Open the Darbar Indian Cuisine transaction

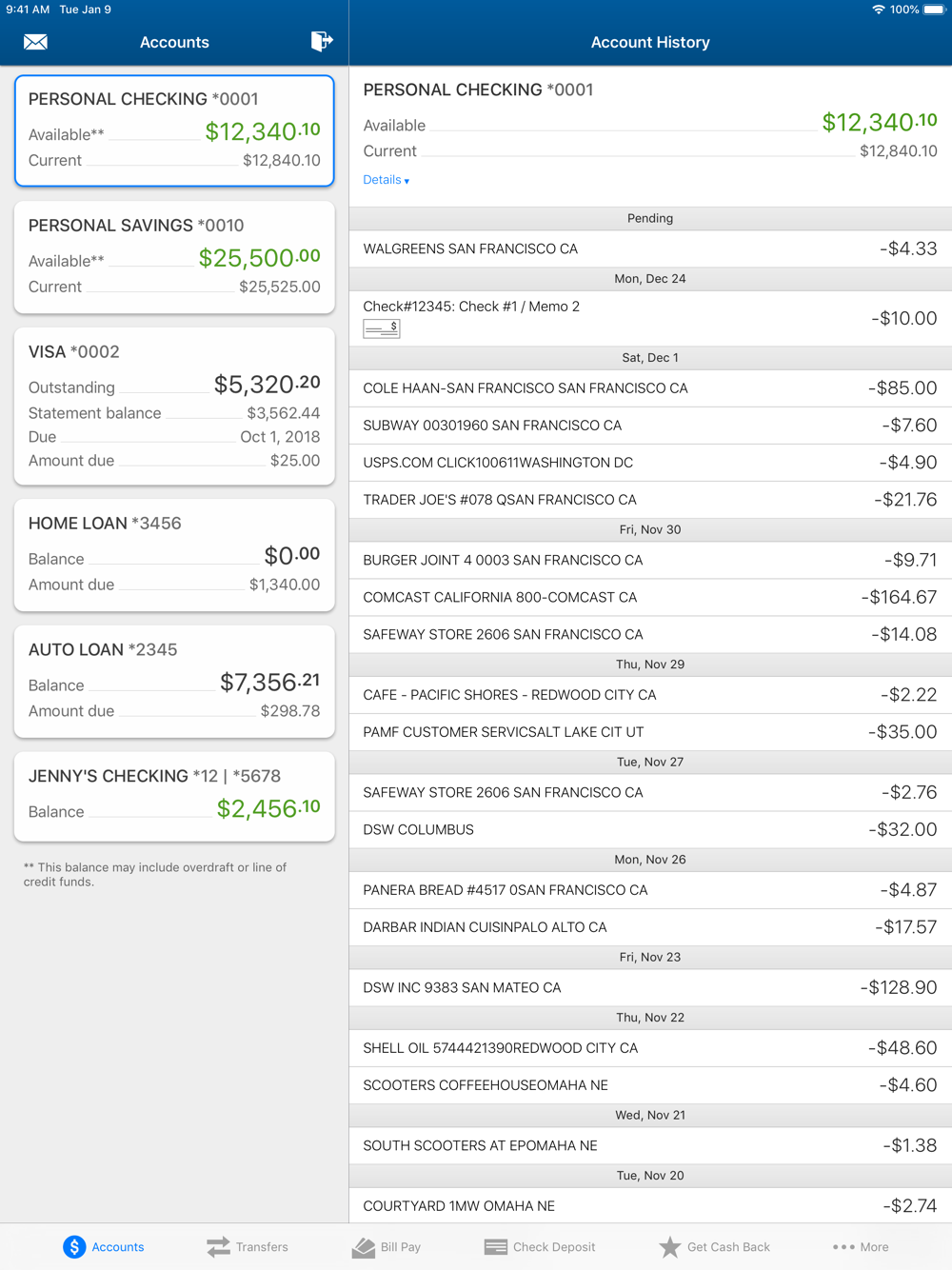point(650,927)
